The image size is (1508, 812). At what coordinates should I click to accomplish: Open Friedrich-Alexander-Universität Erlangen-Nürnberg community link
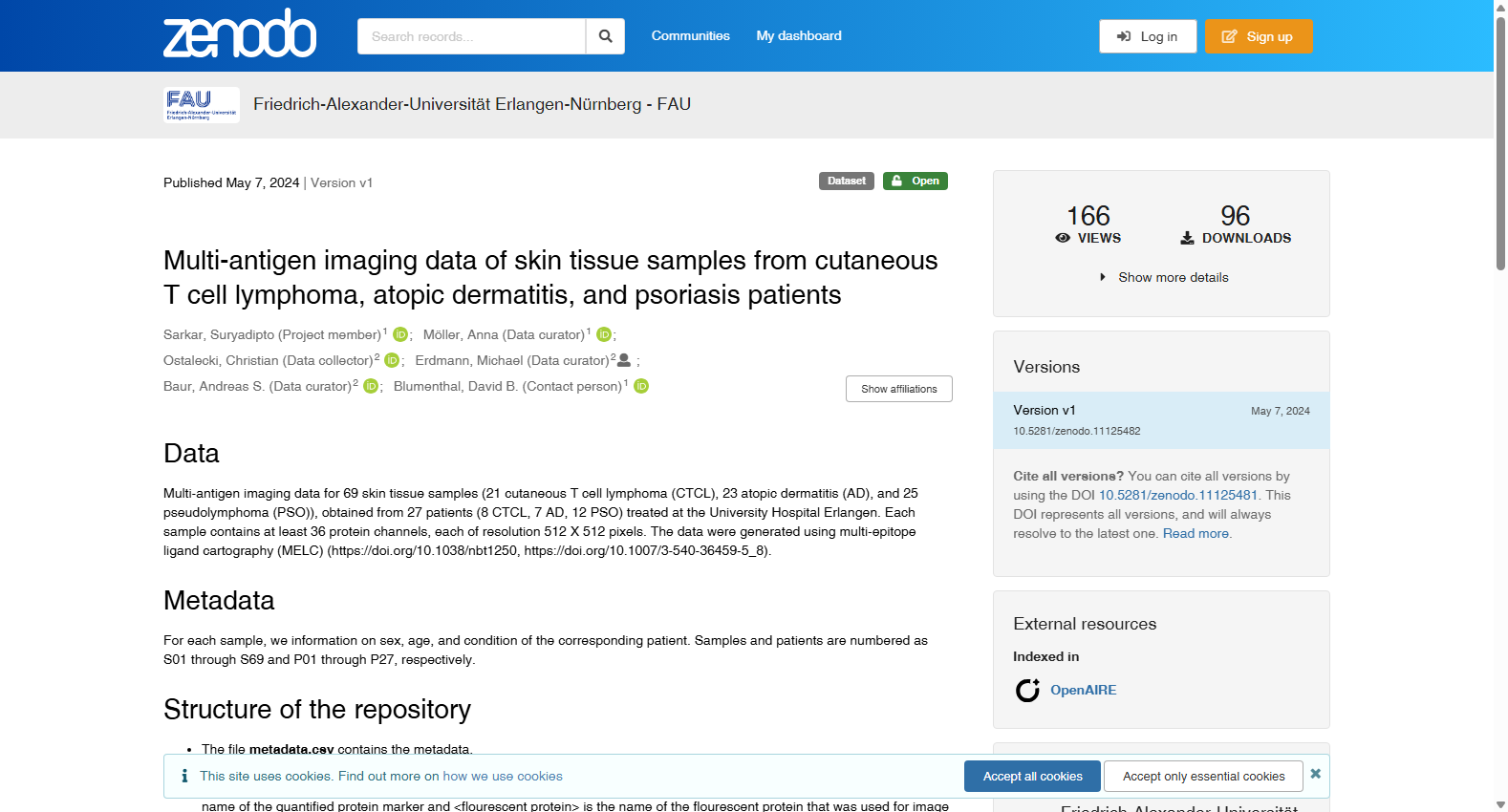pos(472,104)
